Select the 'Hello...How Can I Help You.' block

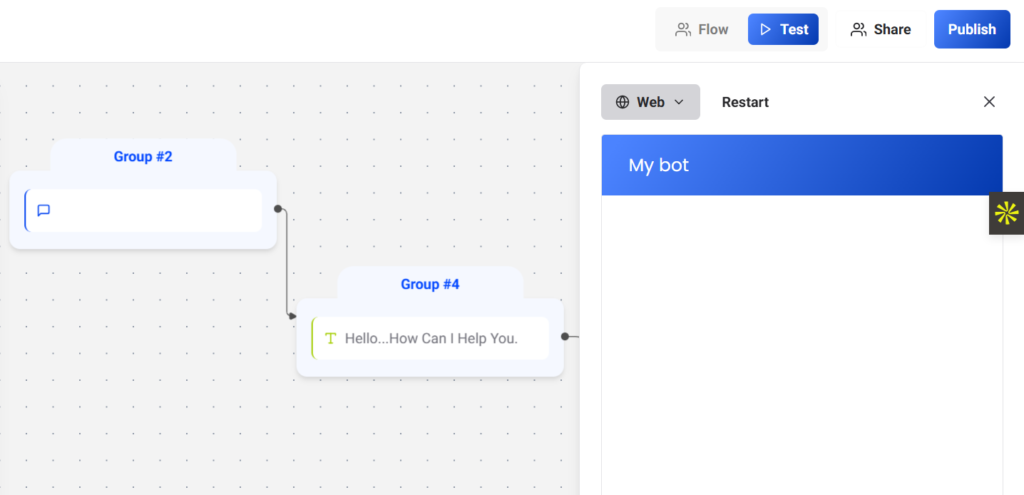431,338
